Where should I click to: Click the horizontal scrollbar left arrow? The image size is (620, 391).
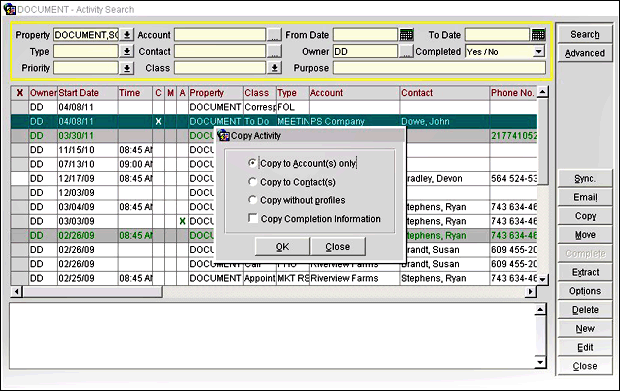click(17, 292)
